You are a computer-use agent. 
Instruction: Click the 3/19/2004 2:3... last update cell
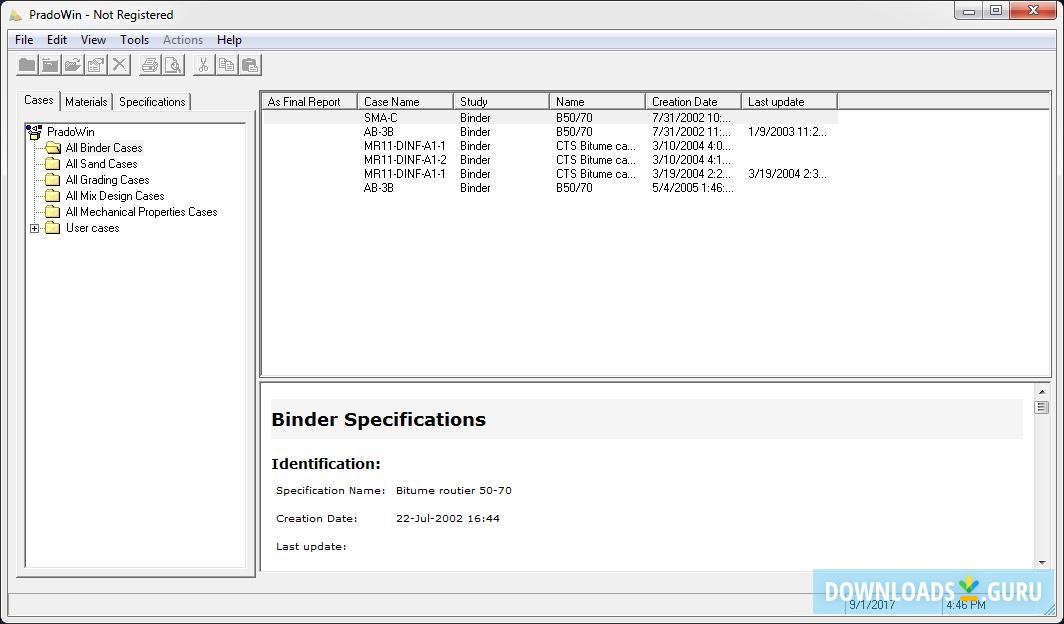[x=787, y=174]
